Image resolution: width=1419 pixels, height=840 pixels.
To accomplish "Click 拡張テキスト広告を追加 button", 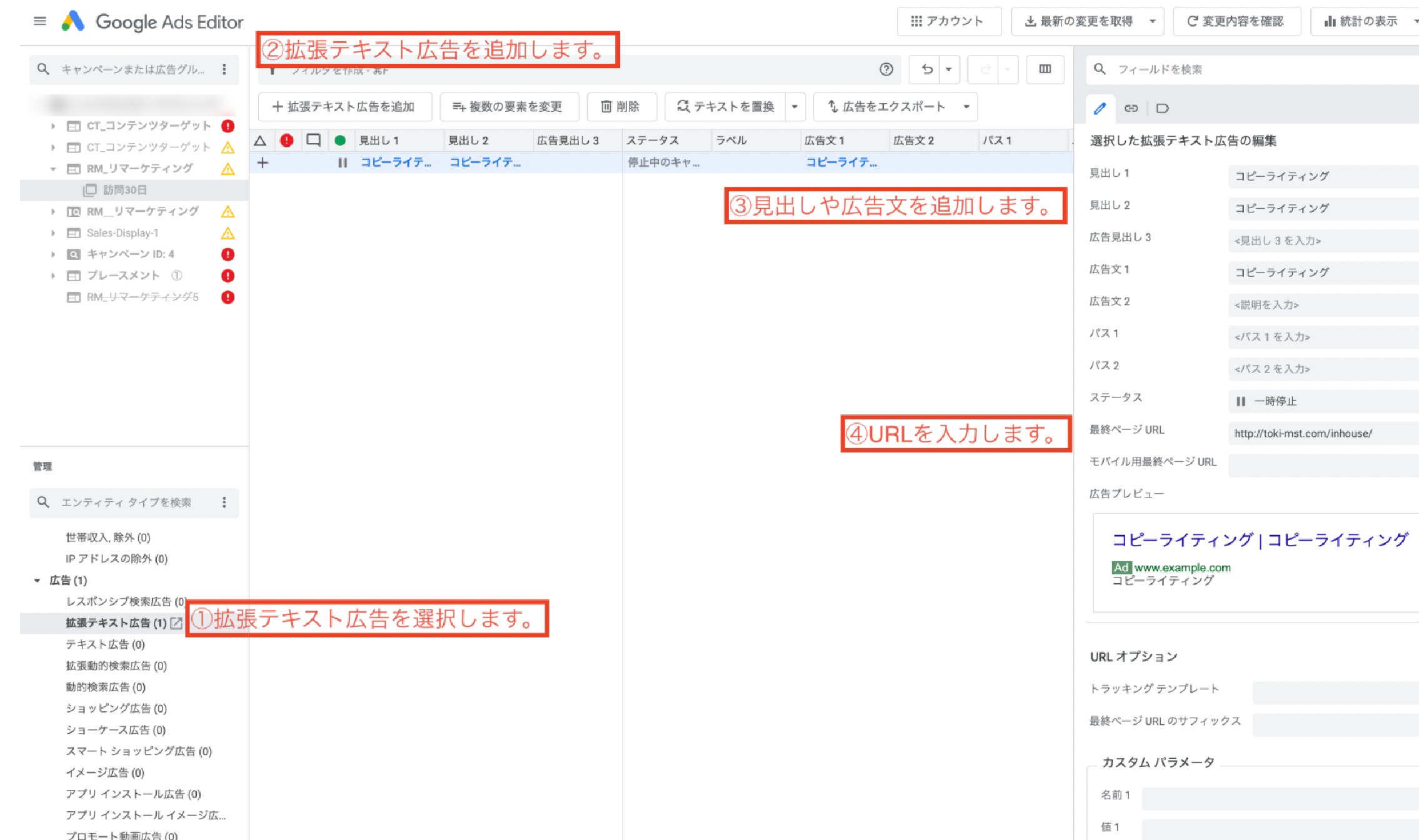I will (x=344, y=107).
